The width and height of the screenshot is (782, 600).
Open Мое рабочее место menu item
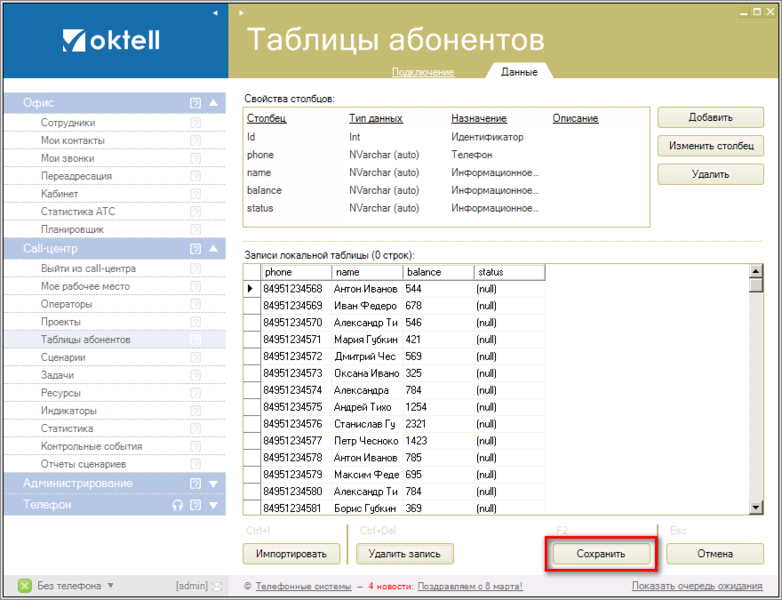[85, 286]
